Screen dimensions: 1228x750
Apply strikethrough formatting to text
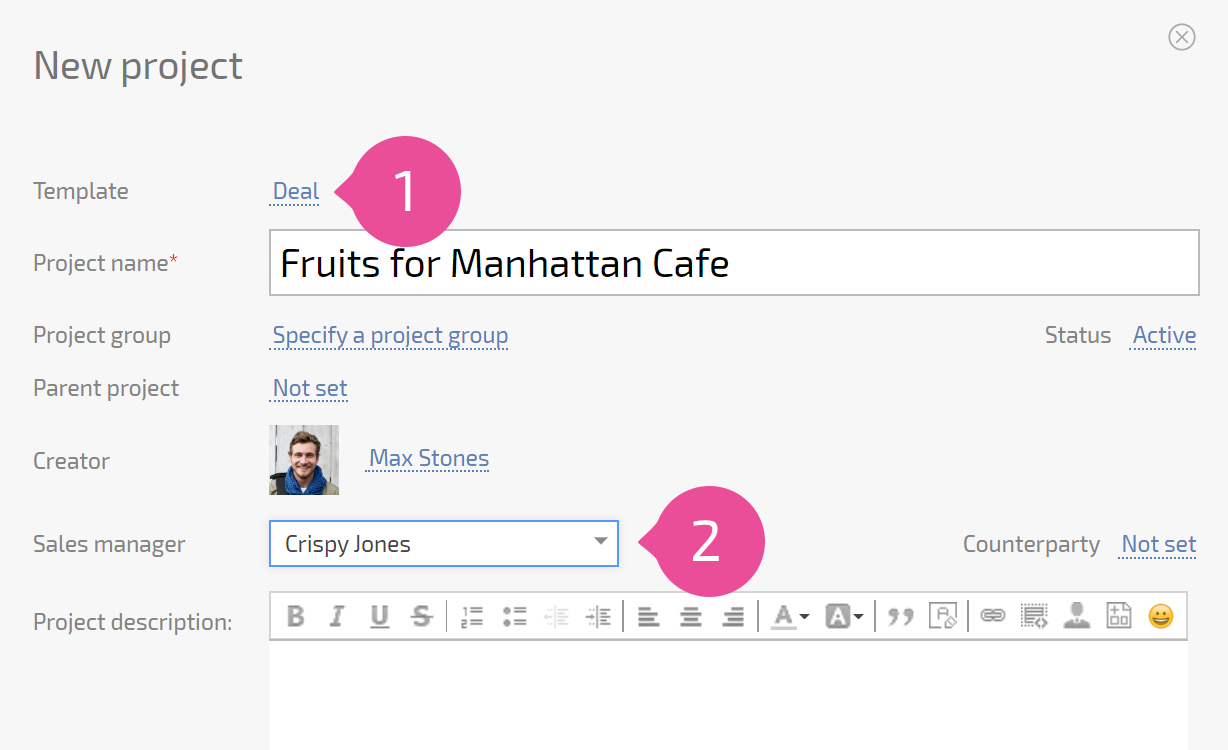(x=422, y=616)
